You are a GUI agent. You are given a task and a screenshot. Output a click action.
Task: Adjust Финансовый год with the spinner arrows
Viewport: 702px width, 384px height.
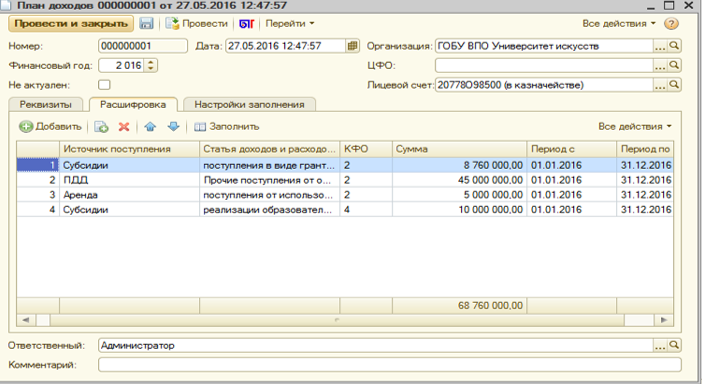(x=151, y=65)
